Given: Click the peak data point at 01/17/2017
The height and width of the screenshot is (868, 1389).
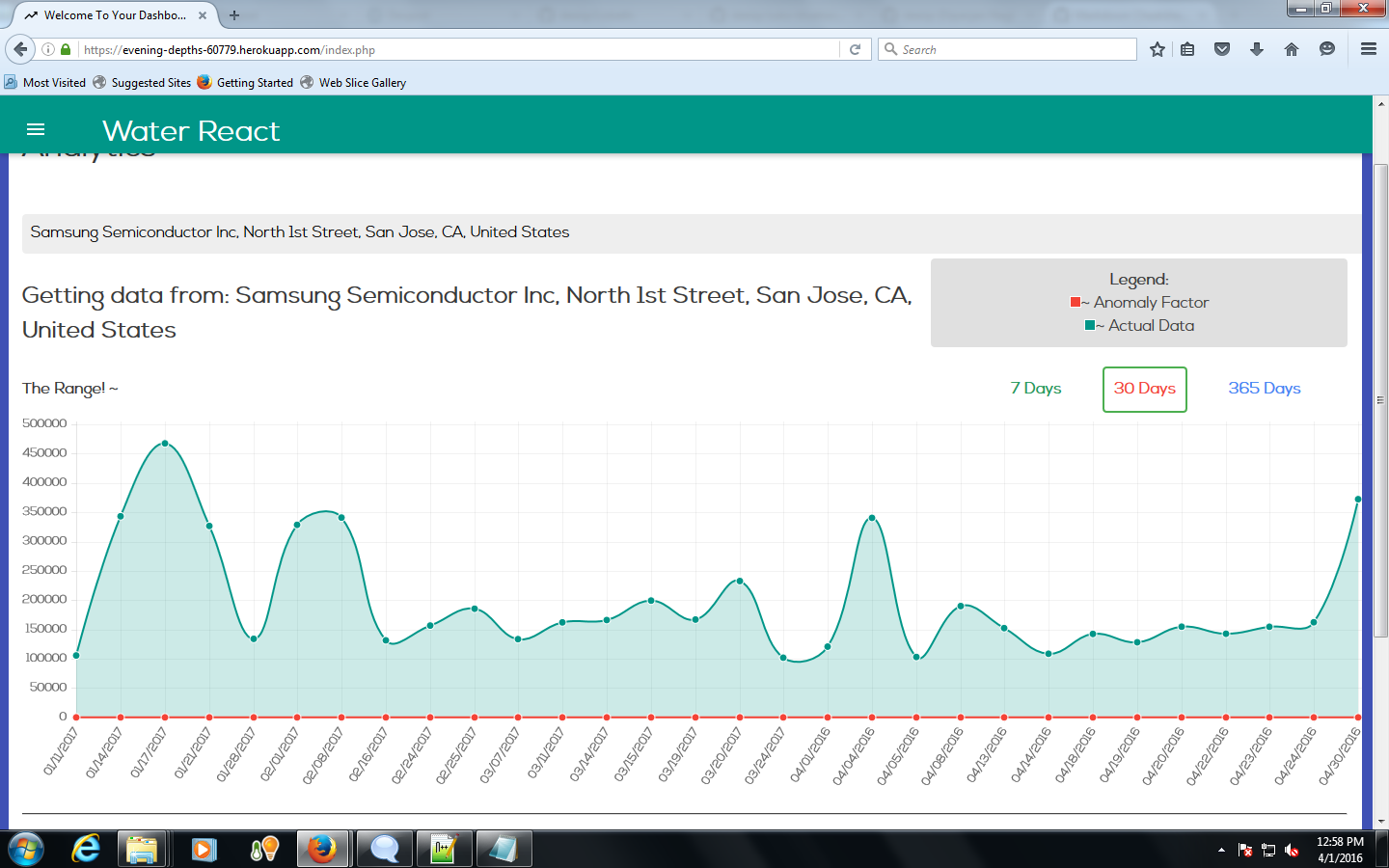Looking at the screenshot, I should tap(165, 444).
